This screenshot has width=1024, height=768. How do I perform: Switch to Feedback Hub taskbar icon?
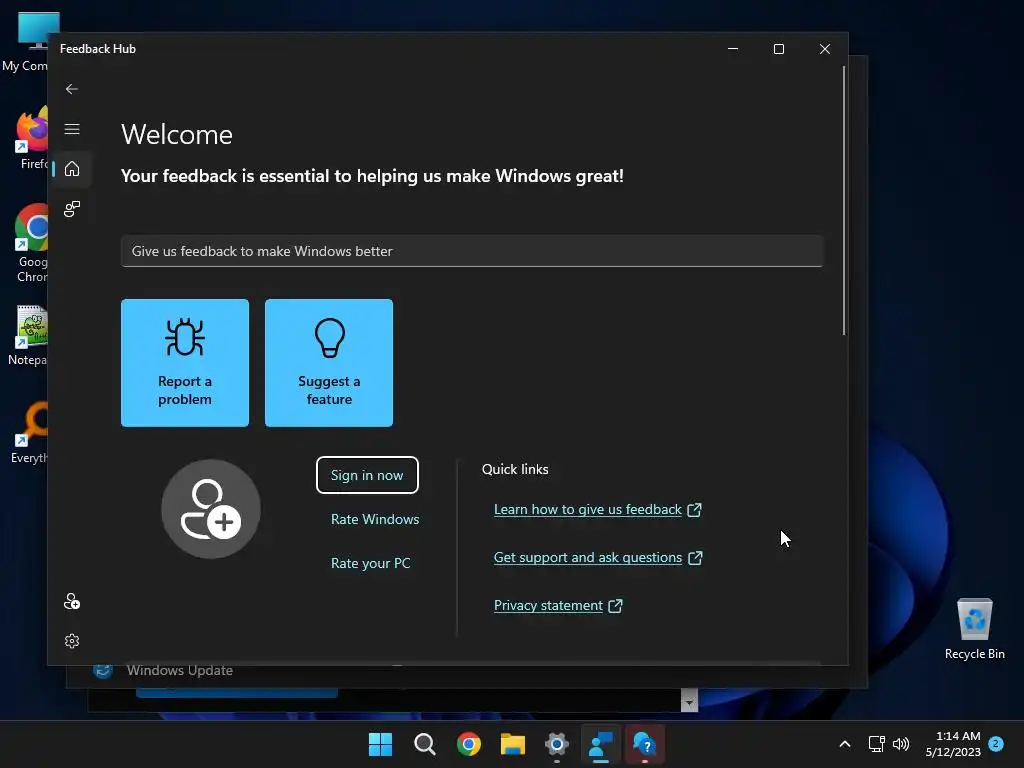[601, 744]
